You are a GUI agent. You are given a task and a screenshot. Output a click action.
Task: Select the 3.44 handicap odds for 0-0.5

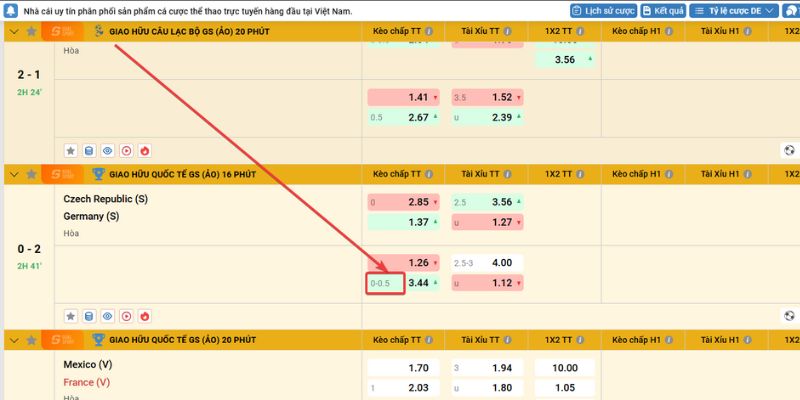(x=418, y=284)
